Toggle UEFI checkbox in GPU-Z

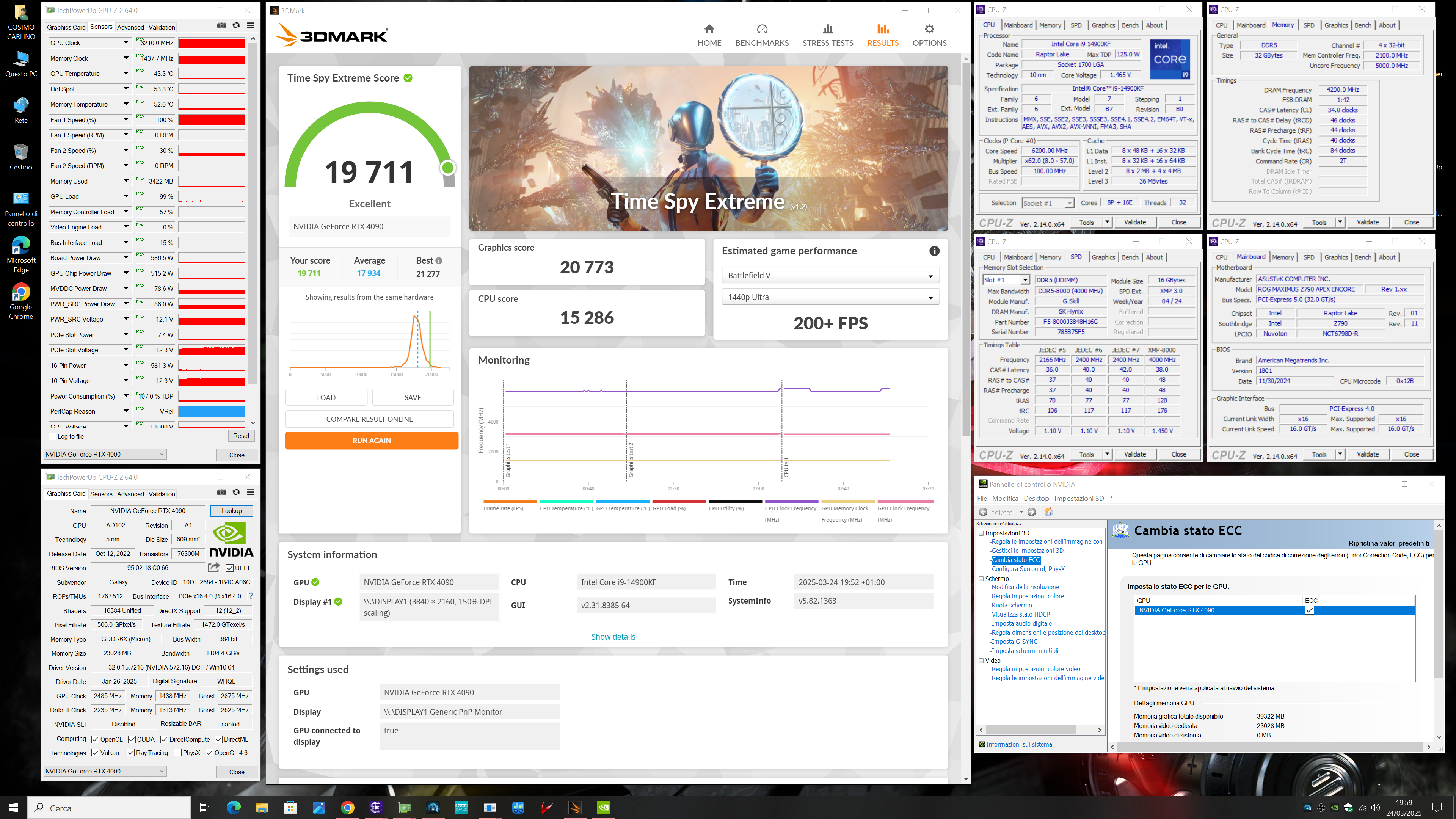(x=229, y=568)
